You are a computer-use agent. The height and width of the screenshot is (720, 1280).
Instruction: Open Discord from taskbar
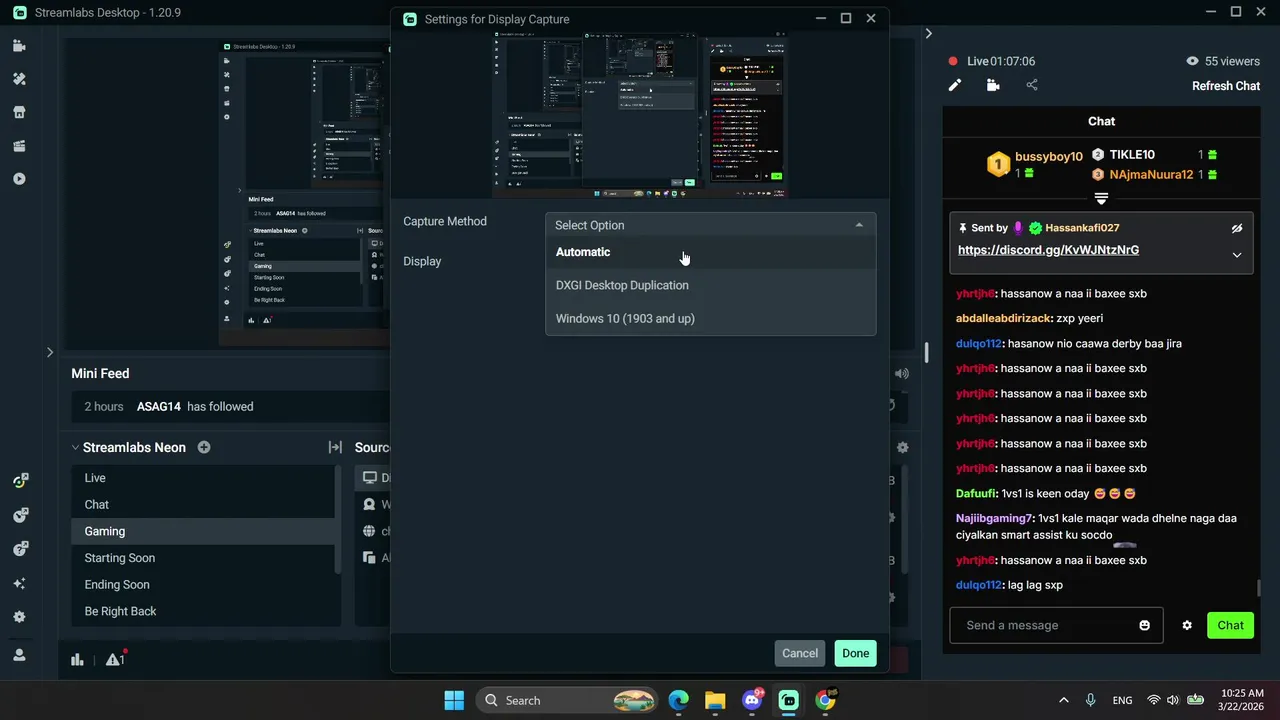pos(752,700)
